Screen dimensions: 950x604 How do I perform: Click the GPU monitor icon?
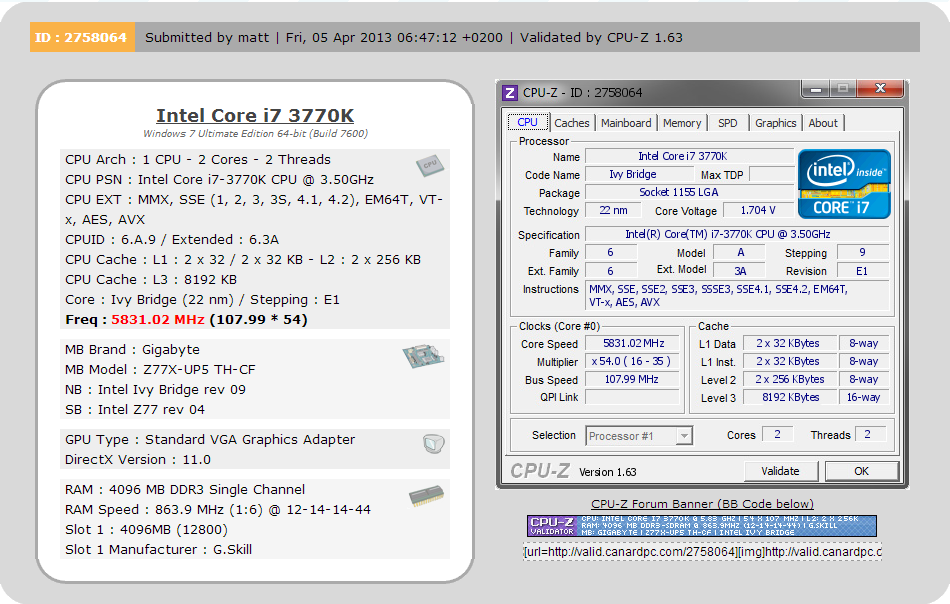pos(433,444)
